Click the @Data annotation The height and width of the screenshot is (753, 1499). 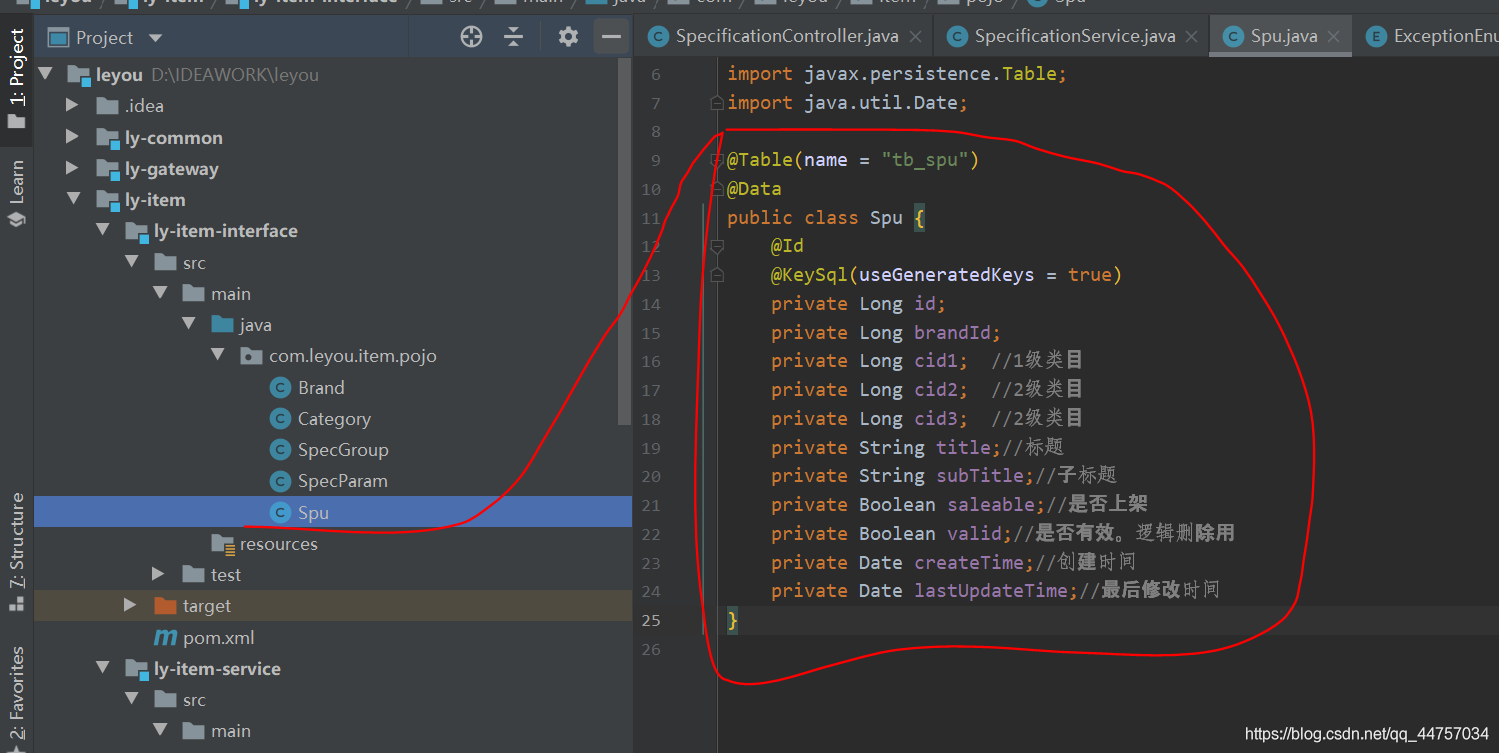(x=754, y=189)
